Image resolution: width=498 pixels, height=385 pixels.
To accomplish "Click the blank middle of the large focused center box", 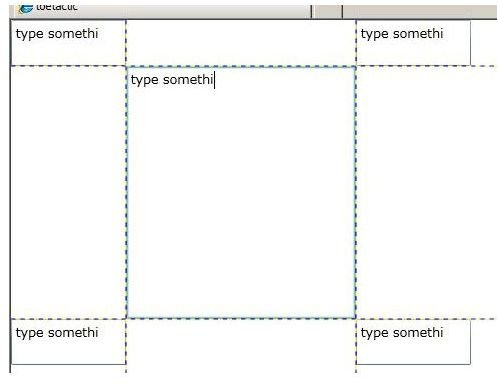I will coord(241,200).
